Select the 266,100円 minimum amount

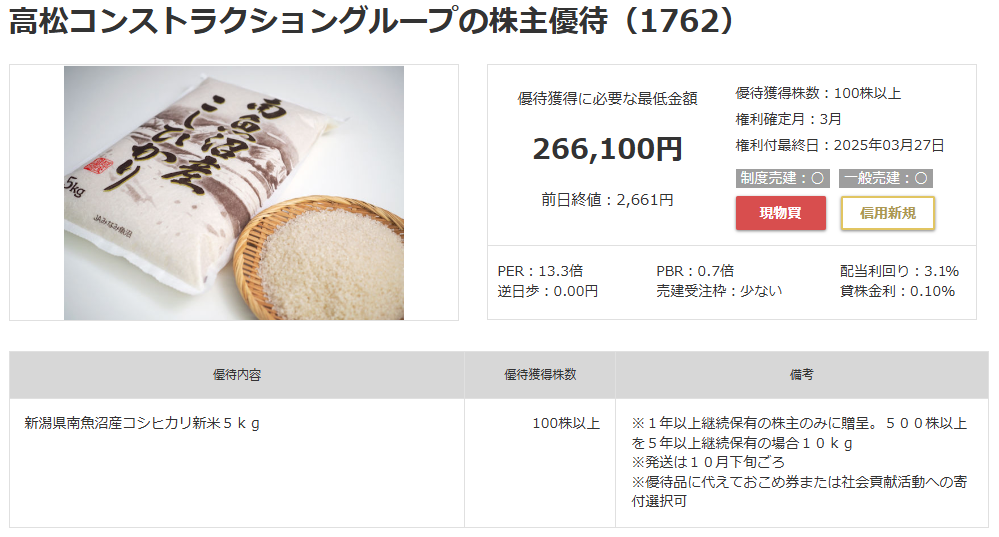point(607,148)
